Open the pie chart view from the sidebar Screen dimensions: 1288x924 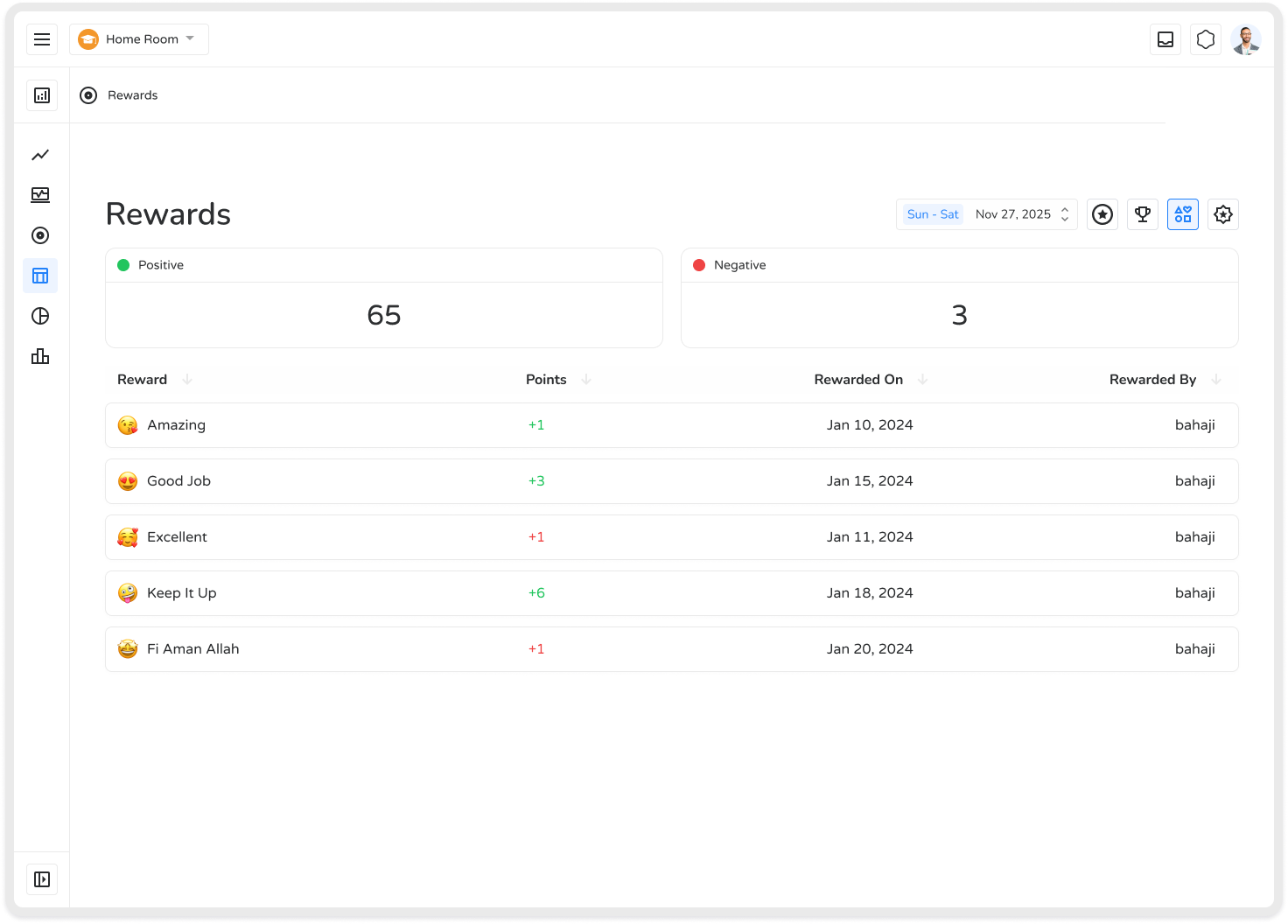point(40,316)
